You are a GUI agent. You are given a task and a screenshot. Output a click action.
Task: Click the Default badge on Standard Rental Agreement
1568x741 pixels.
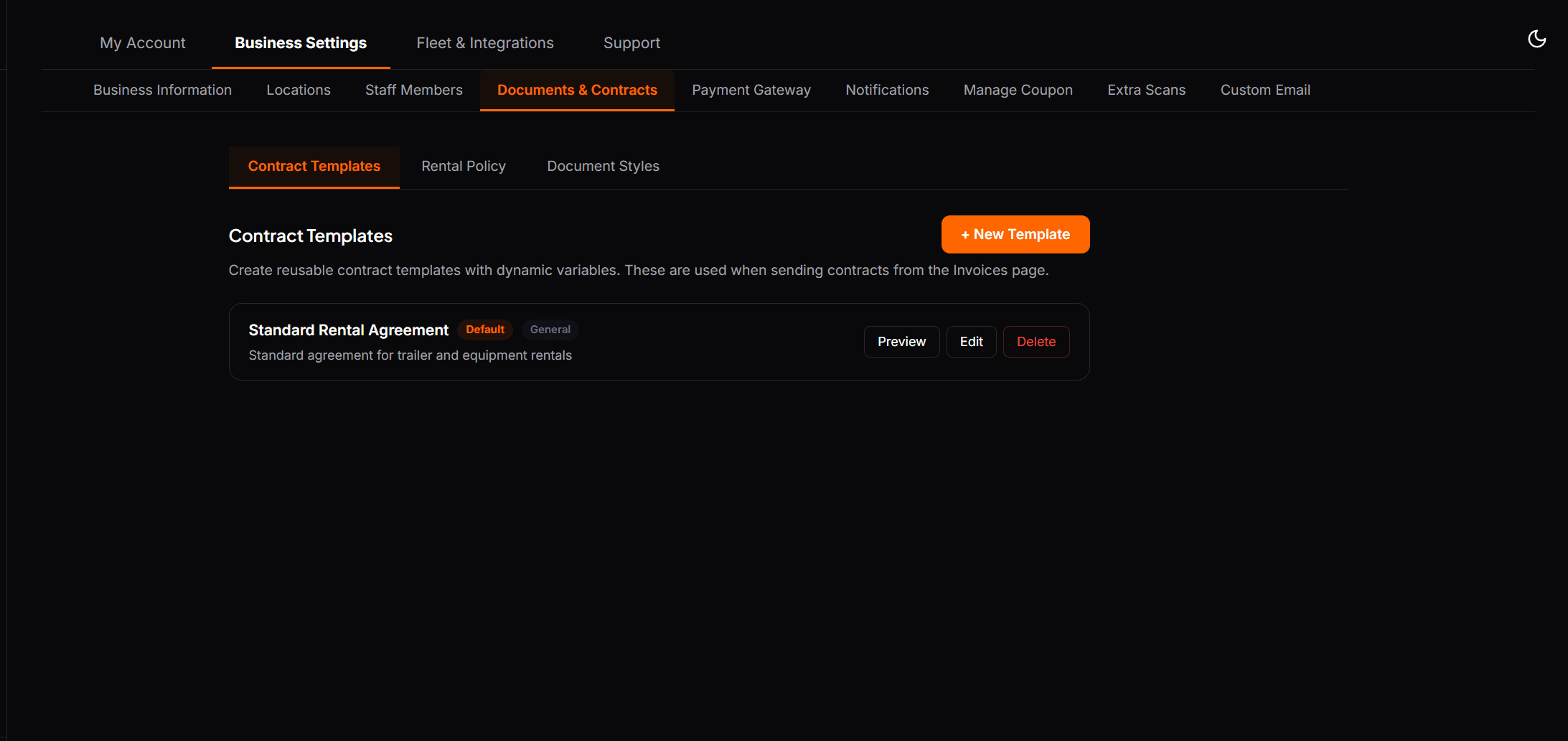[x=485, y=330]
